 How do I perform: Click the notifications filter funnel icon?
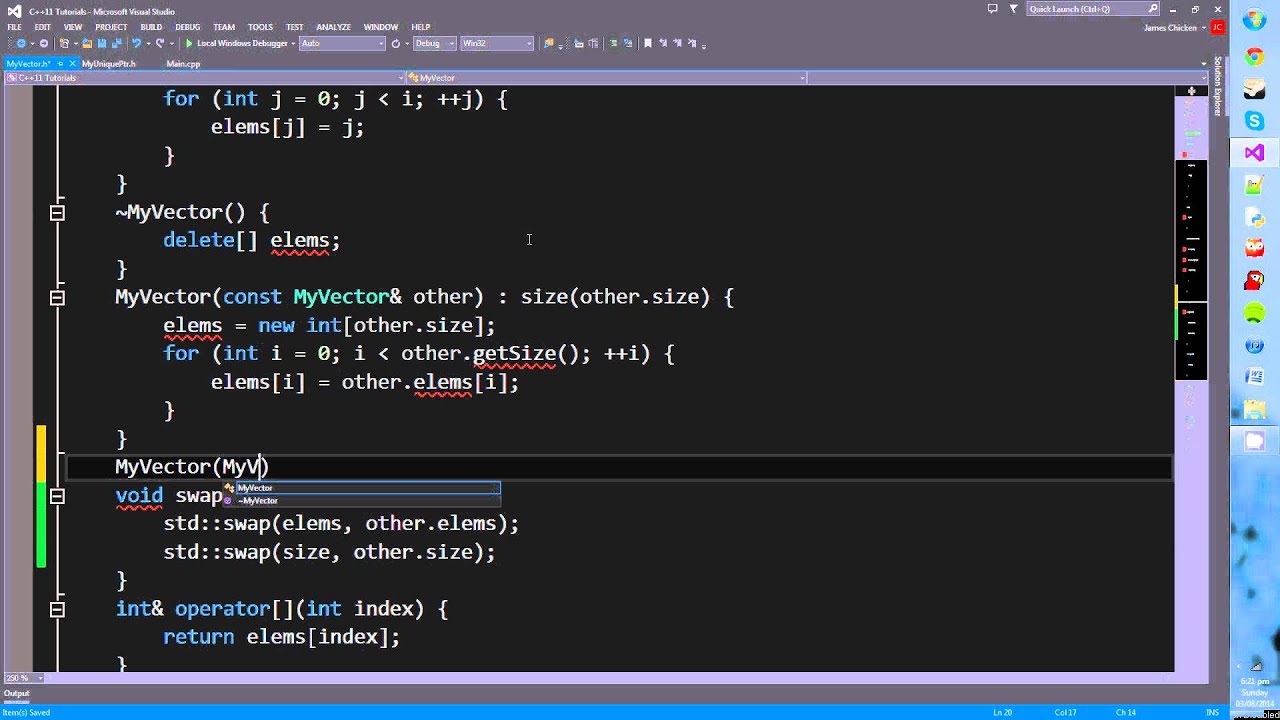(x=1014, y=9)
